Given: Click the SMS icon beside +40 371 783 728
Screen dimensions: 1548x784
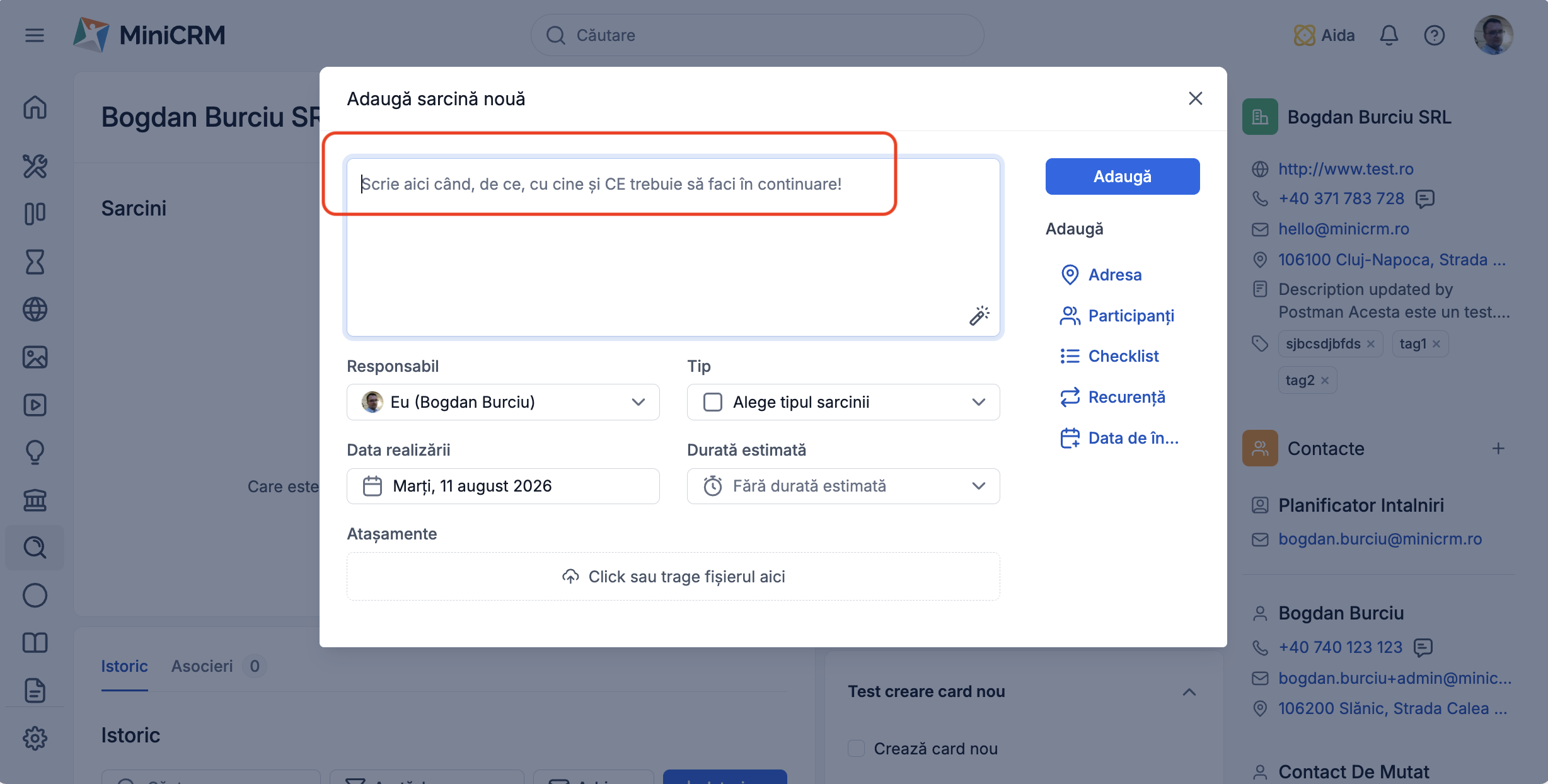Looking at the screenshot, I should (1424, 199).
